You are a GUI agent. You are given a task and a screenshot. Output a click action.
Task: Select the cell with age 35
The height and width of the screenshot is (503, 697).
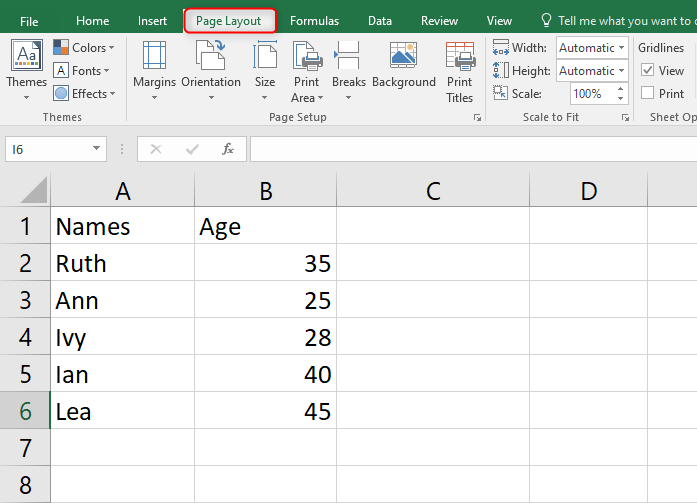pyautogui.click(x=265, y=263)
